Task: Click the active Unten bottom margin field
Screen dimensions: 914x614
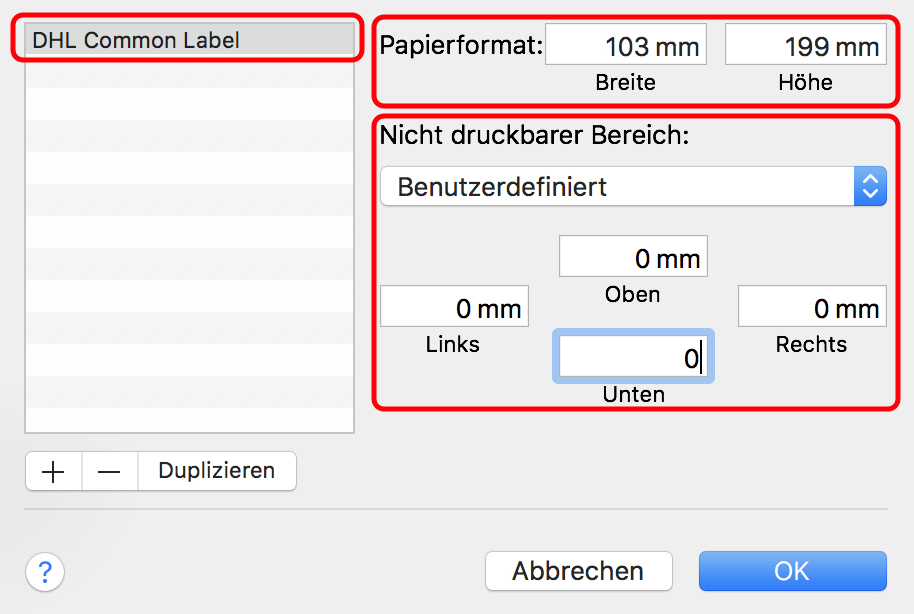Action: pos(633,356)
